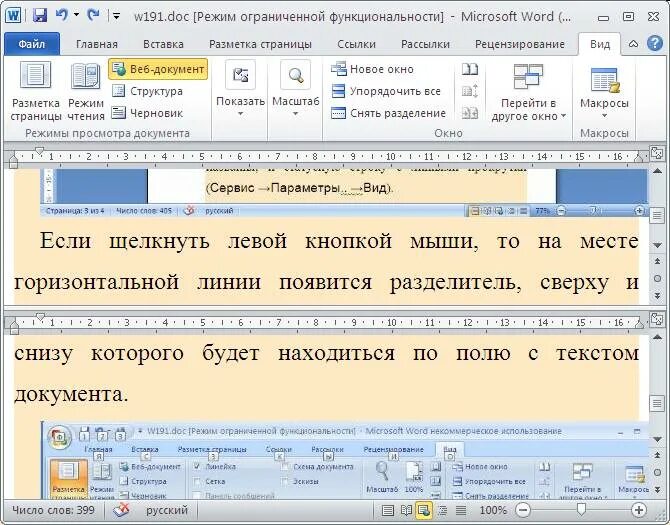
Task: Select Outline view icon in status bar
Action: (443, 510)
